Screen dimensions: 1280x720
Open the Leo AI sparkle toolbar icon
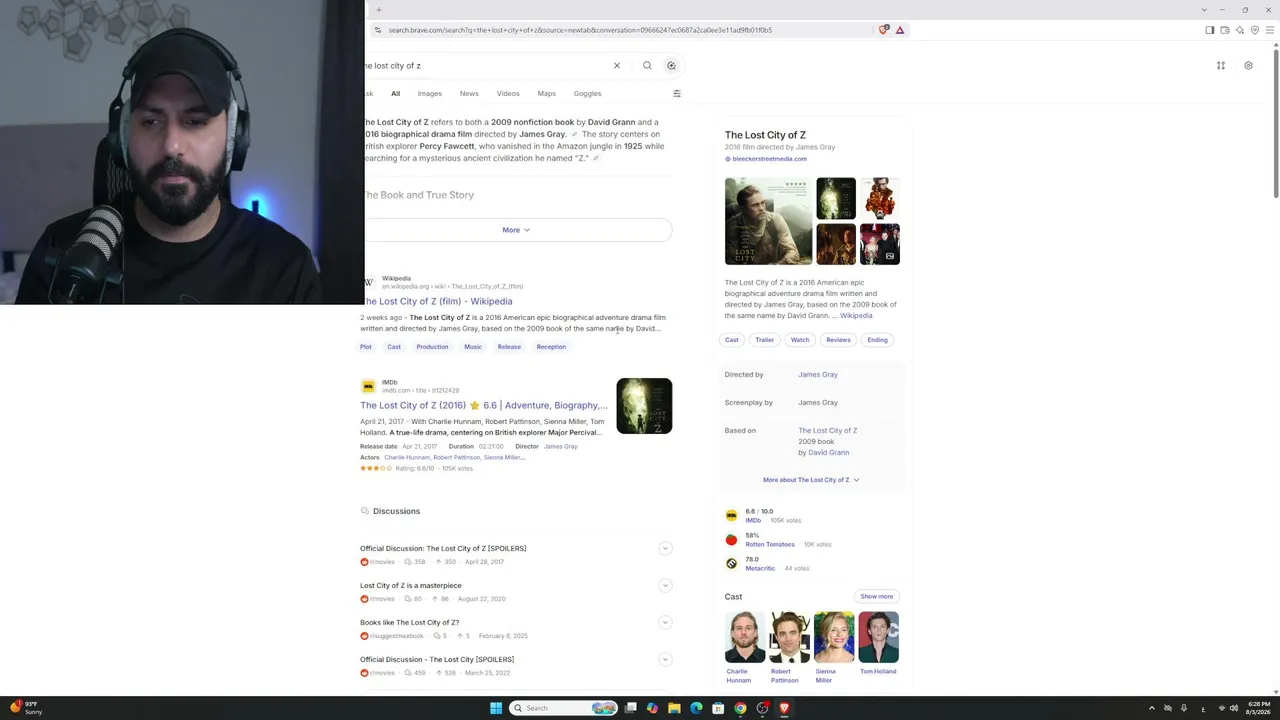coord(1240,30)
